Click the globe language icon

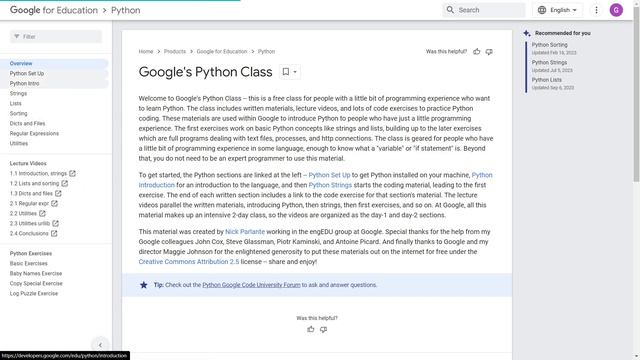pyautogui.click(x=542, y=10)
